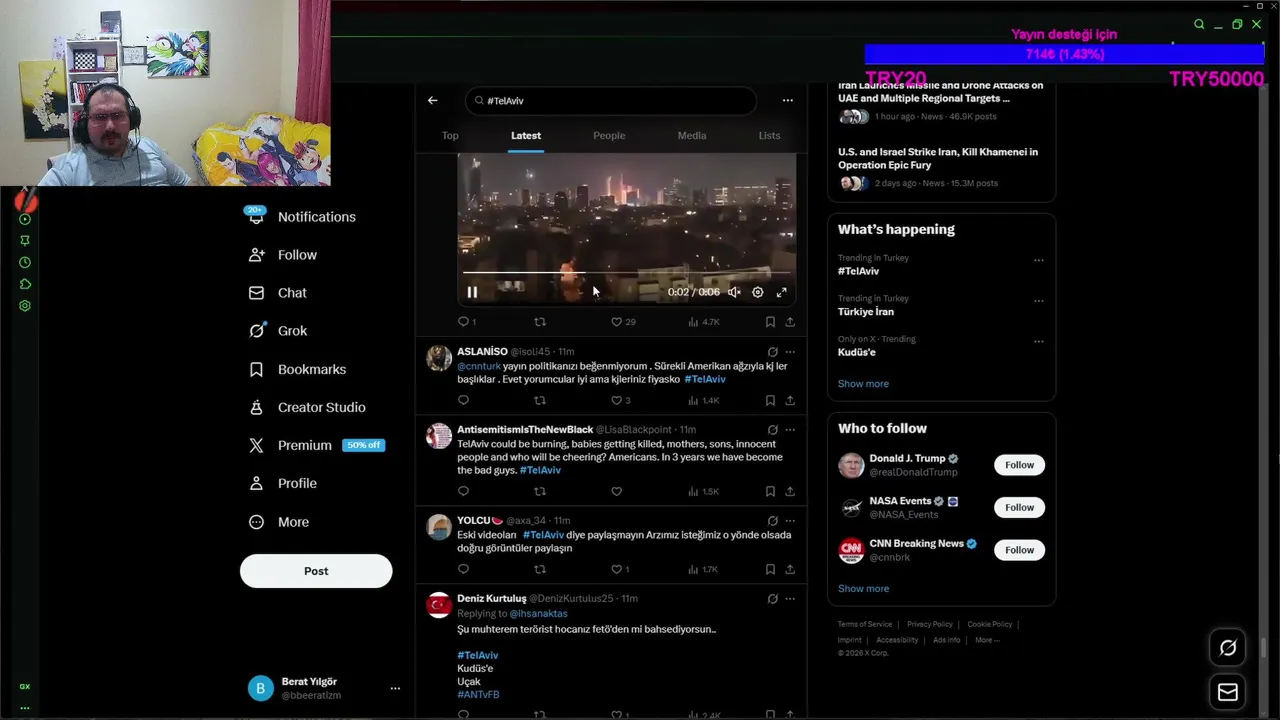Share AntisemitismIsTheNewBlack's post
This screenshot has width=1280, height=720.
coord(790,491)
